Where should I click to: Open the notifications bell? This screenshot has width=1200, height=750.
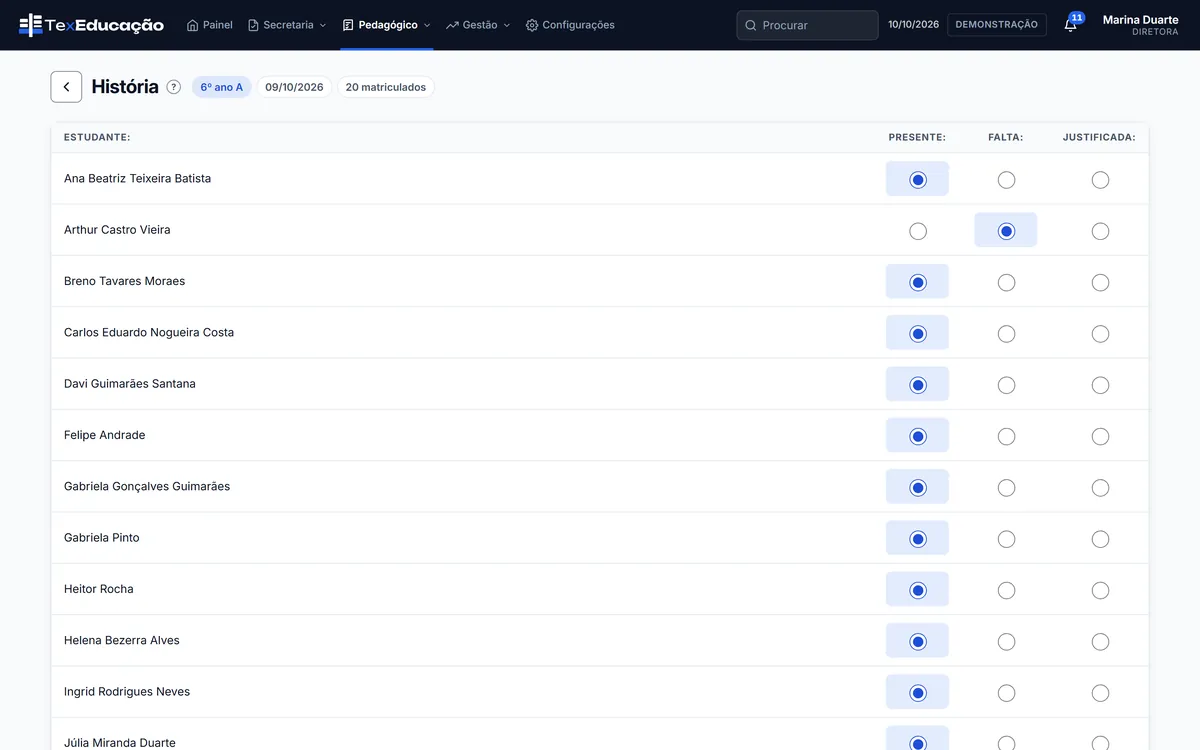(x=1071, y=25)
